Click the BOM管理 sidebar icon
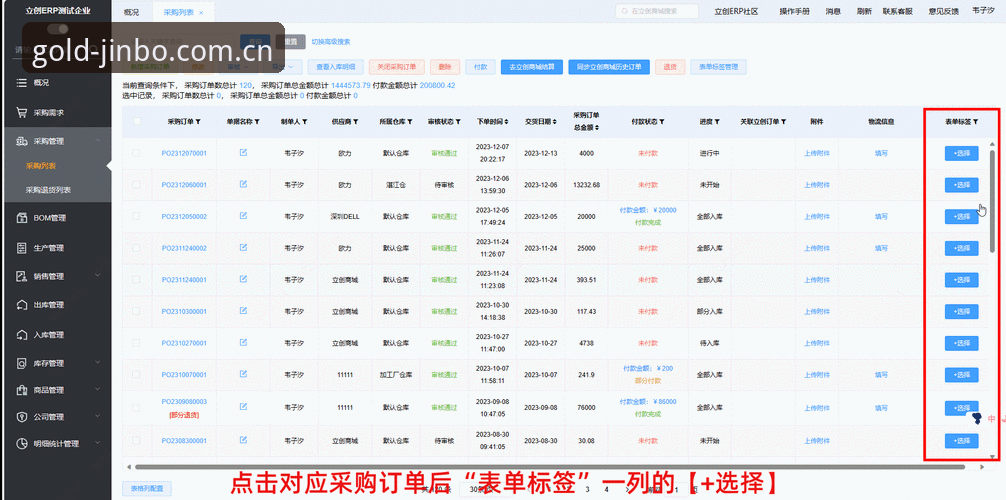Viewport: 1006px width, 500px height. pyautogui.click(x=21, y=218)
